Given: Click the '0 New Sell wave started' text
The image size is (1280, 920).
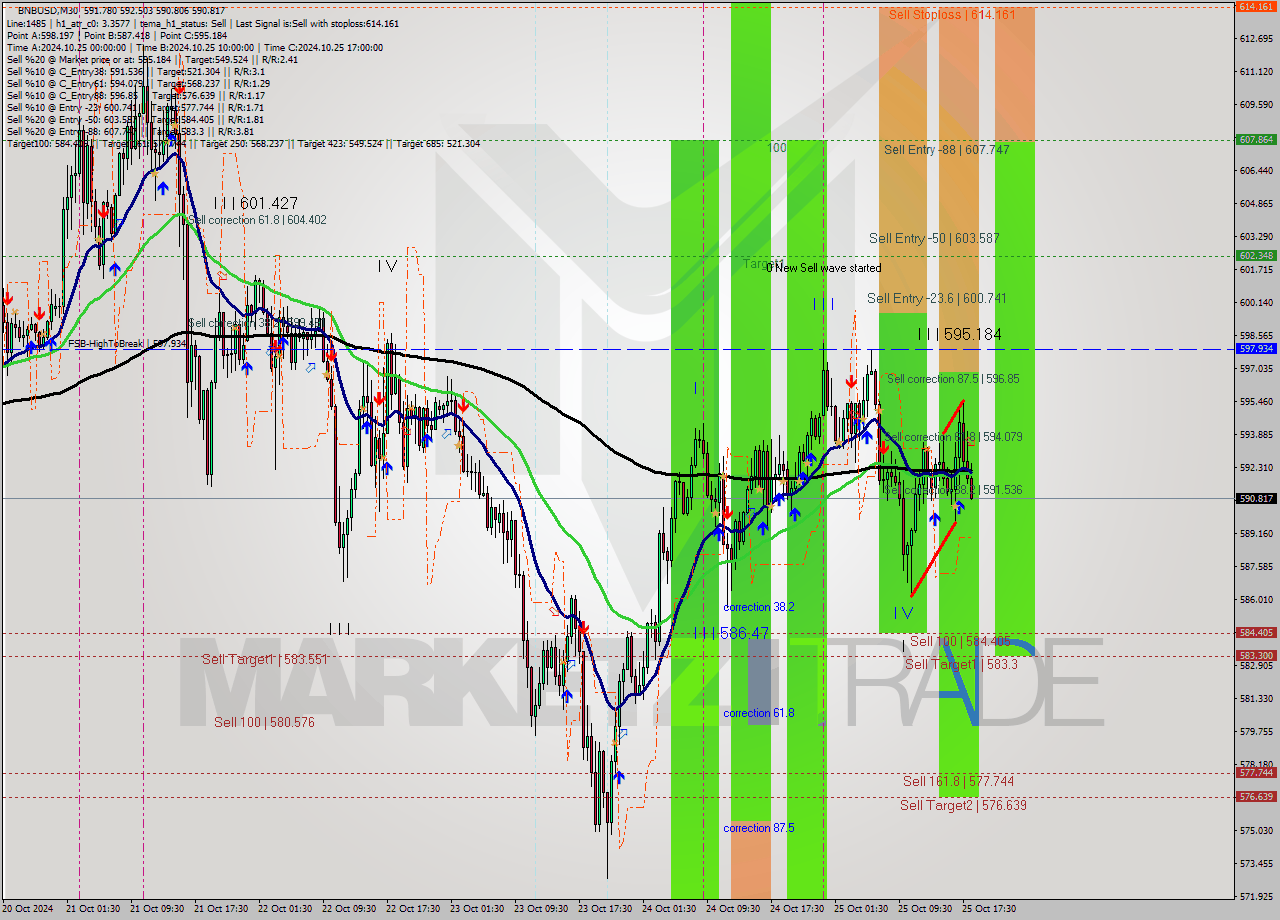Looking at the screenshot, I should click(x=824, y=268).
